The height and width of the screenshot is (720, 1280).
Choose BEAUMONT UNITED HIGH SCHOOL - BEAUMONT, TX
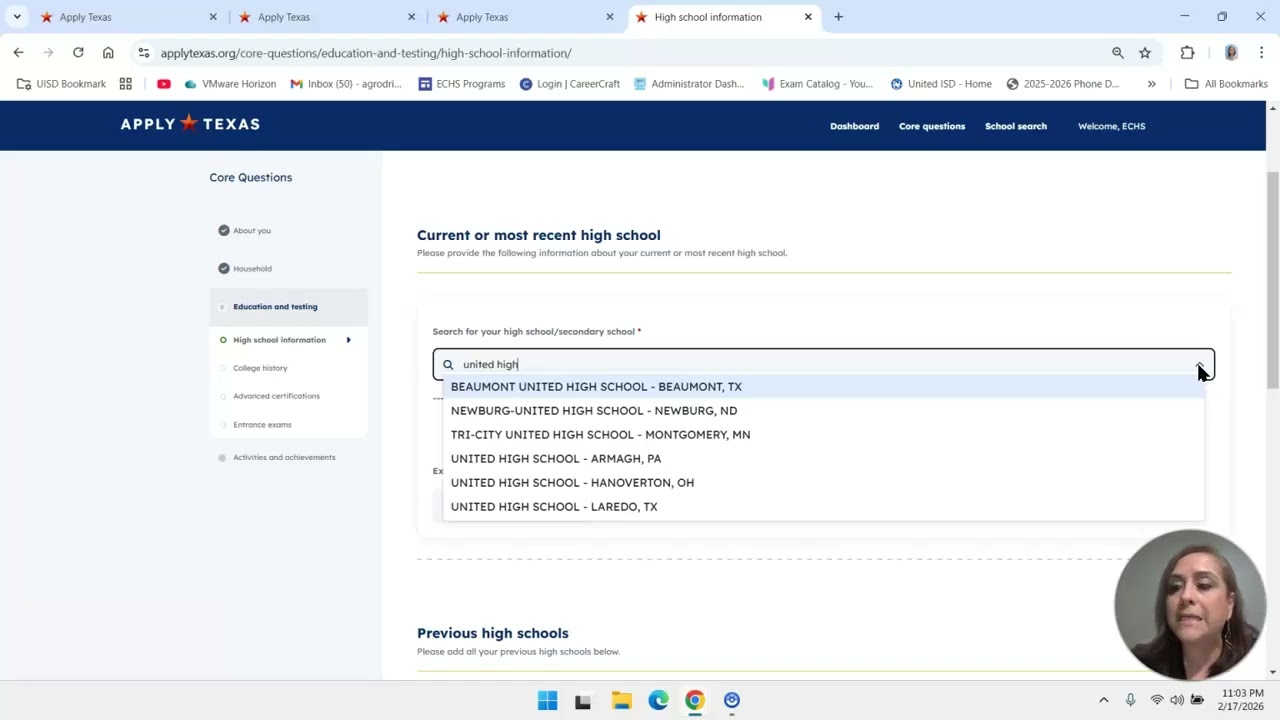pyautogui.click(x=823, y=387)
